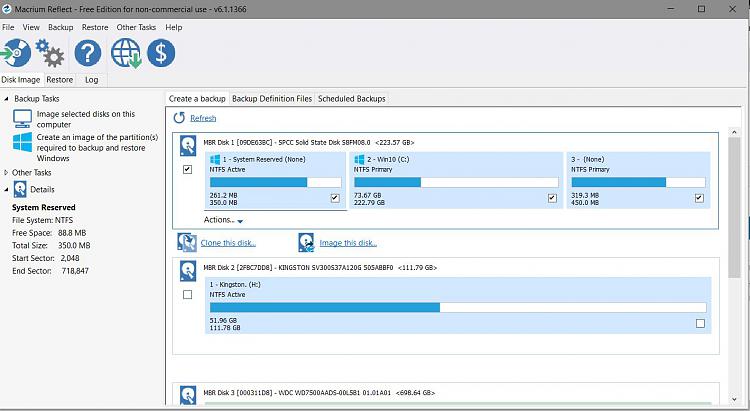This screenshot has height=411, width=750.
Task: Click Create an image of partitions for Windows
Action: point(98,148)
